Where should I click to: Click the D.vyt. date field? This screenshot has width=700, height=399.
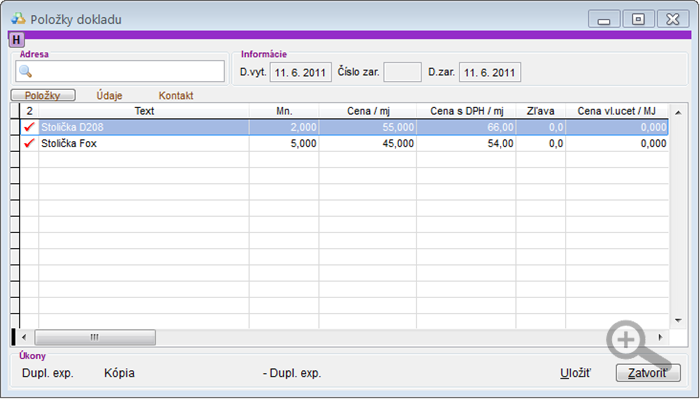click(300, 72)
